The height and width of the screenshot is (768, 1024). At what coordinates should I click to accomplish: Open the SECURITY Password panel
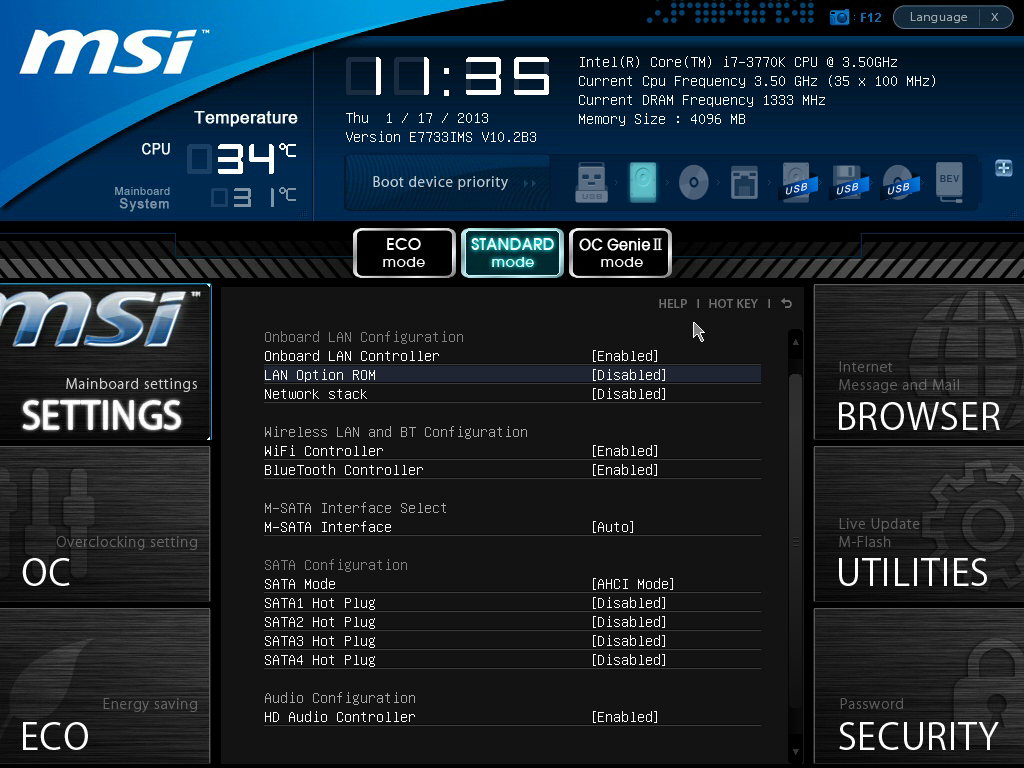919,686
